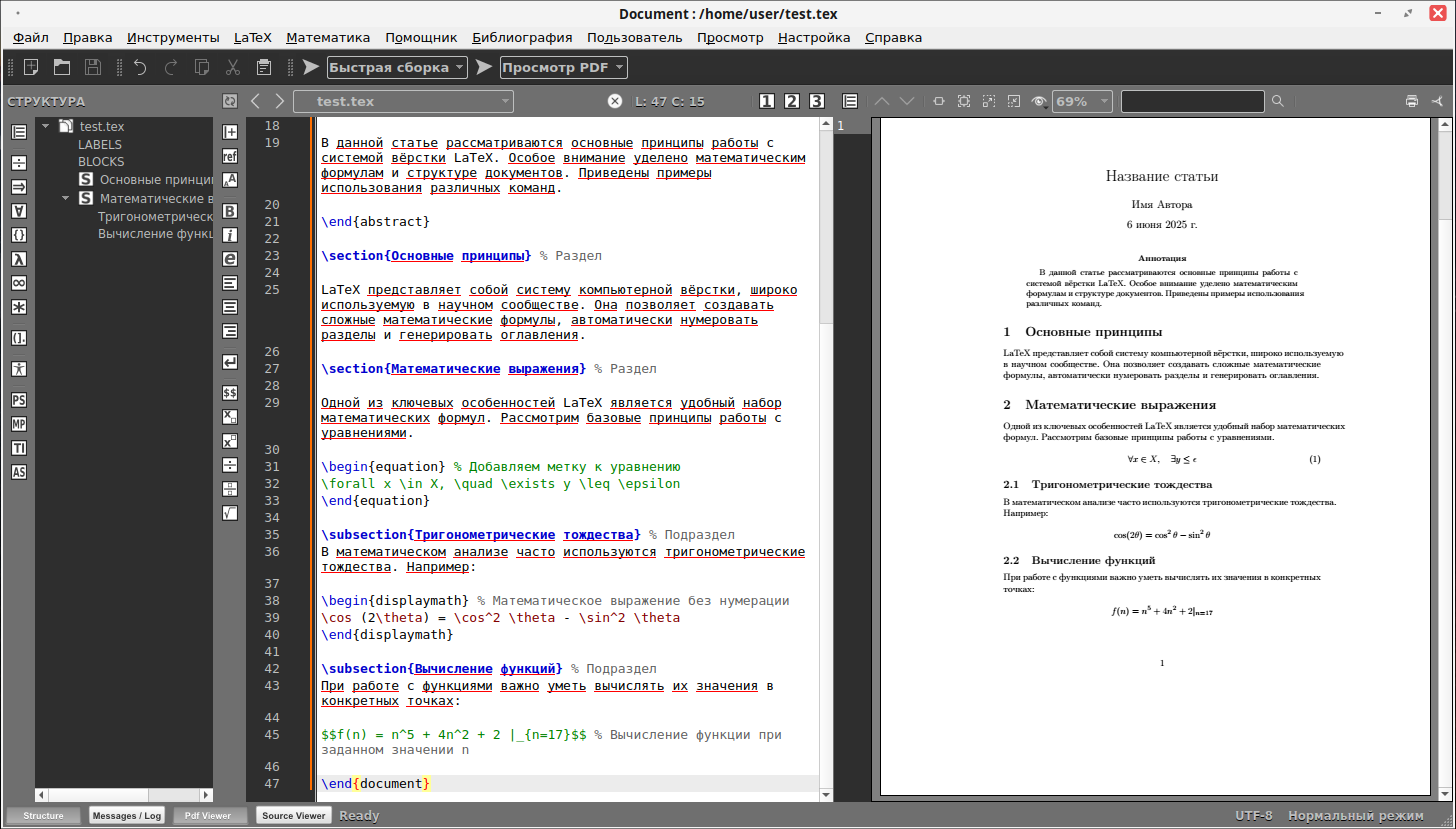Image resolution: width=1456 pixels, height=829 pixels.
Task: Fit PDF page to width
Action: point(939,101)
